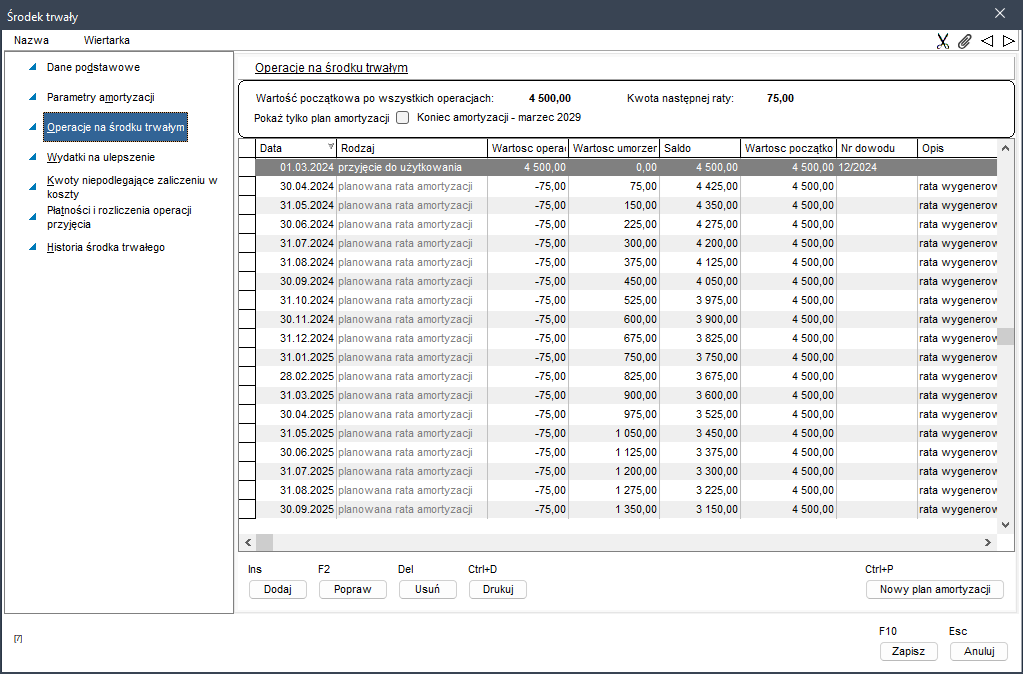Click the Opis column header

click(x=957, y=148)
